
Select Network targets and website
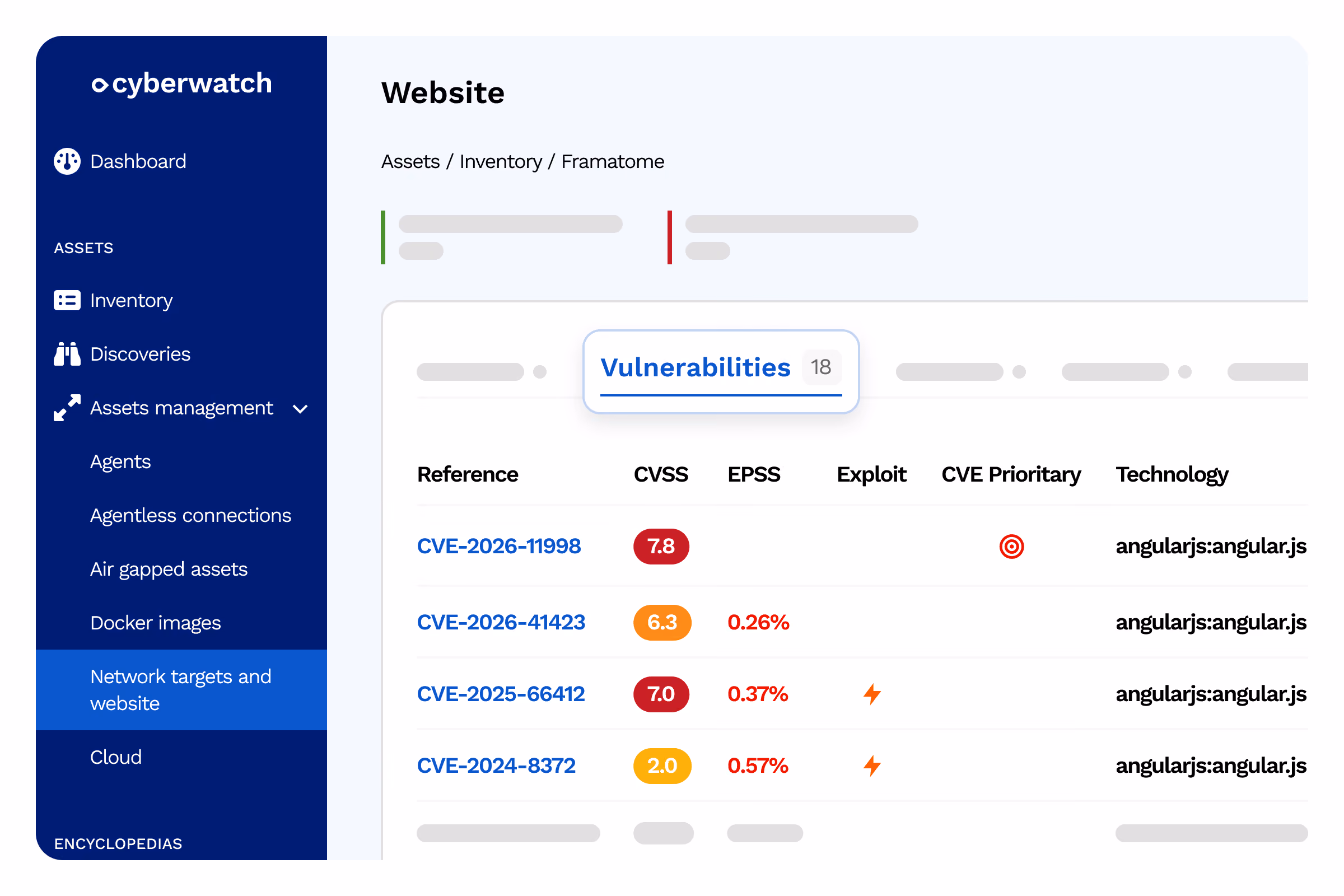pos(181,690)
